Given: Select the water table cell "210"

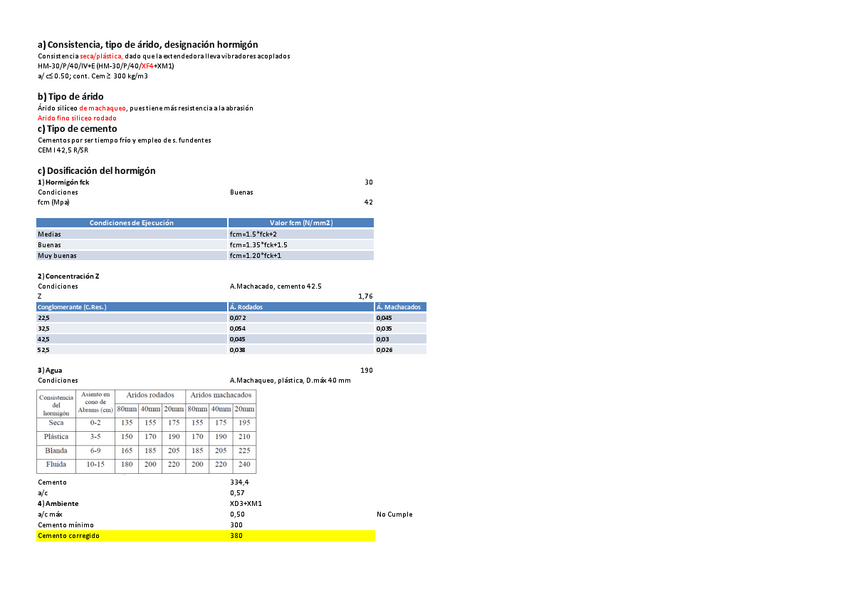Looking at the screenshot, I should coord(244,437).
